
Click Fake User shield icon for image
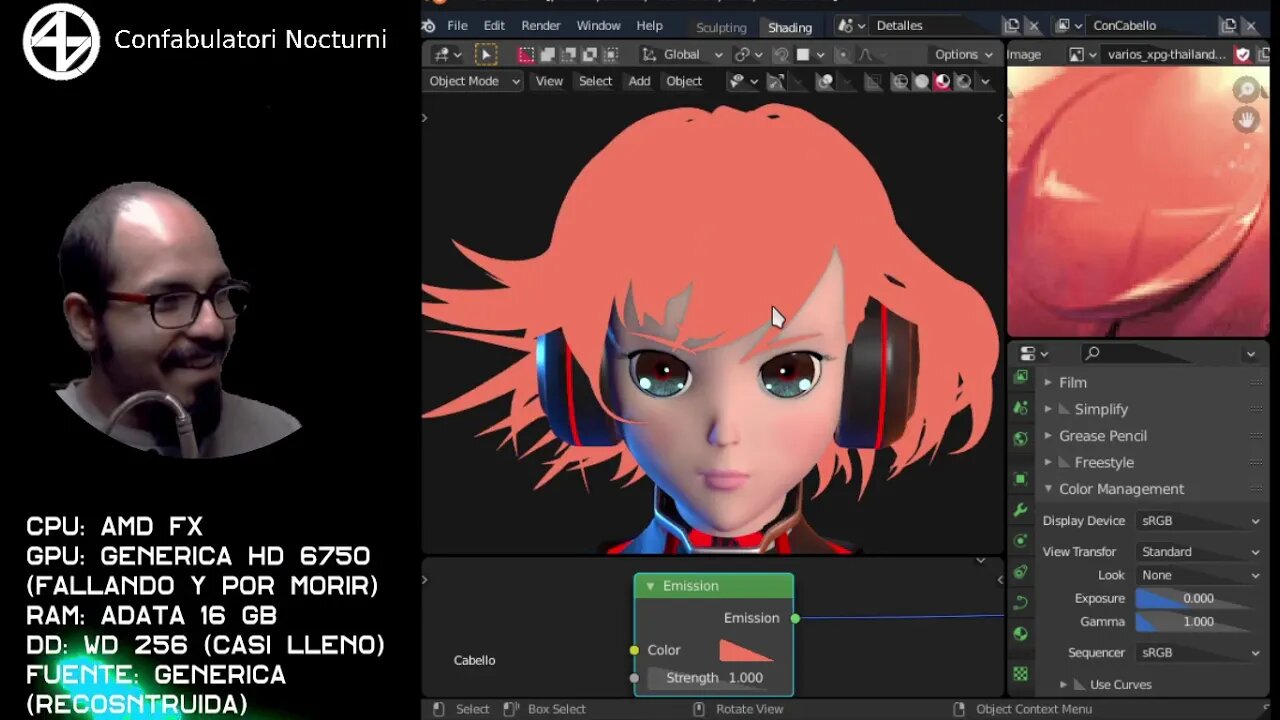point(1243,54)
